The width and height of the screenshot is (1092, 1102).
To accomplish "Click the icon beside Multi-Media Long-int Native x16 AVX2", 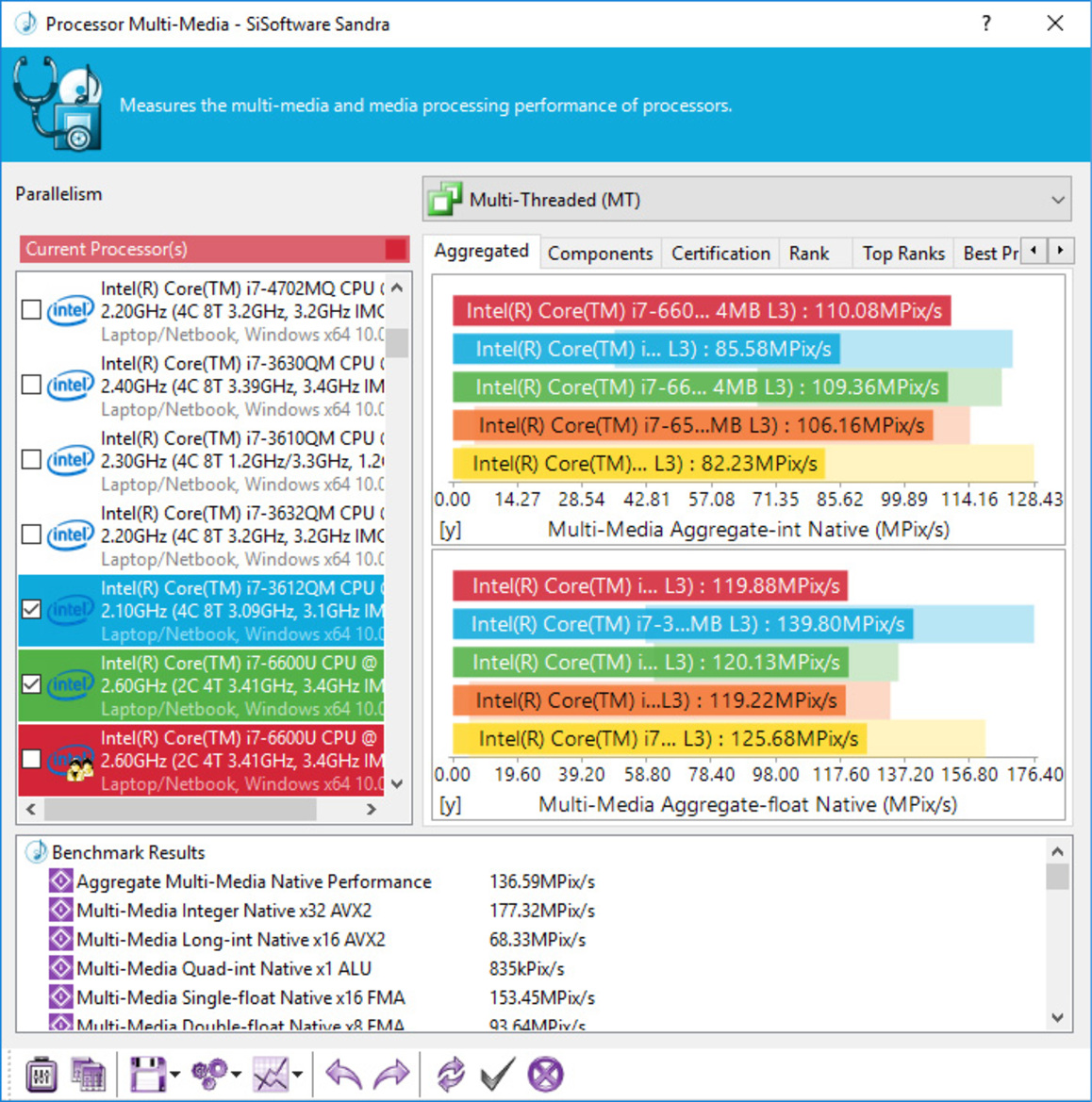I will (x=60, y=939).
